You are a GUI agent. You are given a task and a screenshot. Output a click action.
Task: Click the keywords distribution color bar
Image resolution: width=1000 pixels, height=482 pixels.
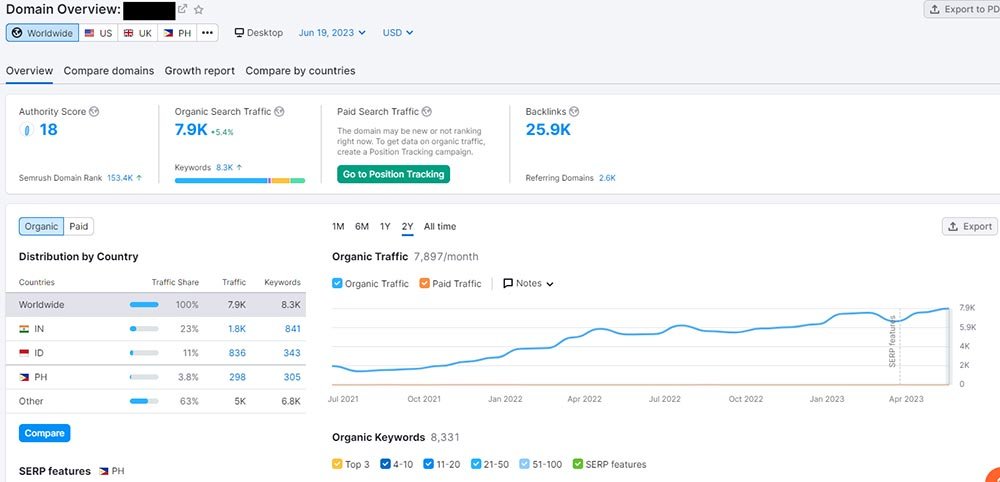coord(240,180)
